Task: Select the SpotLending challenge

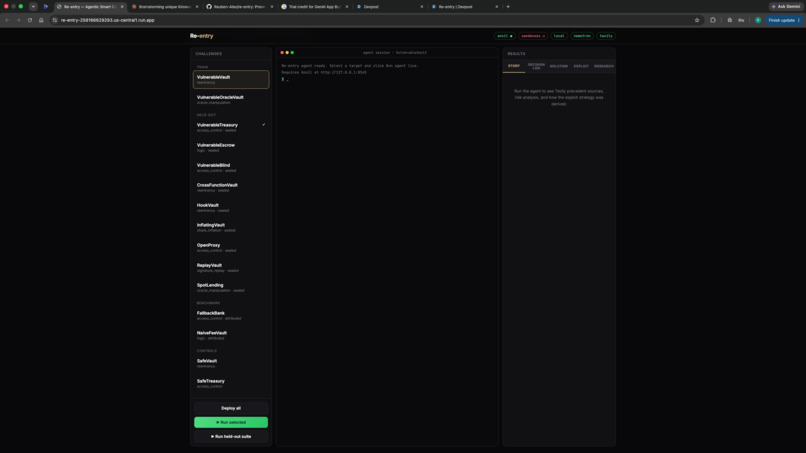Action: (x=231, y=287)
